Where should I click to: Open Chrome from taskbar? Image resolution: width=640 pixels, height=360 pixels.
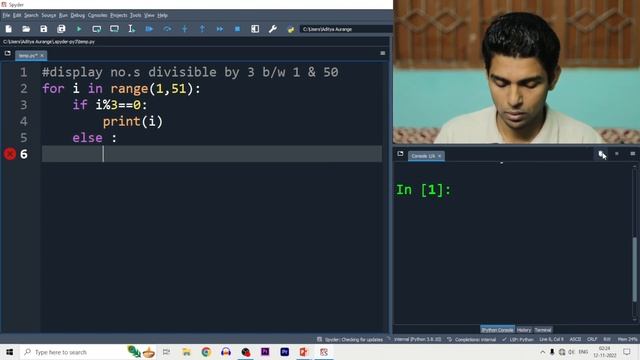[x=206, y=352]
